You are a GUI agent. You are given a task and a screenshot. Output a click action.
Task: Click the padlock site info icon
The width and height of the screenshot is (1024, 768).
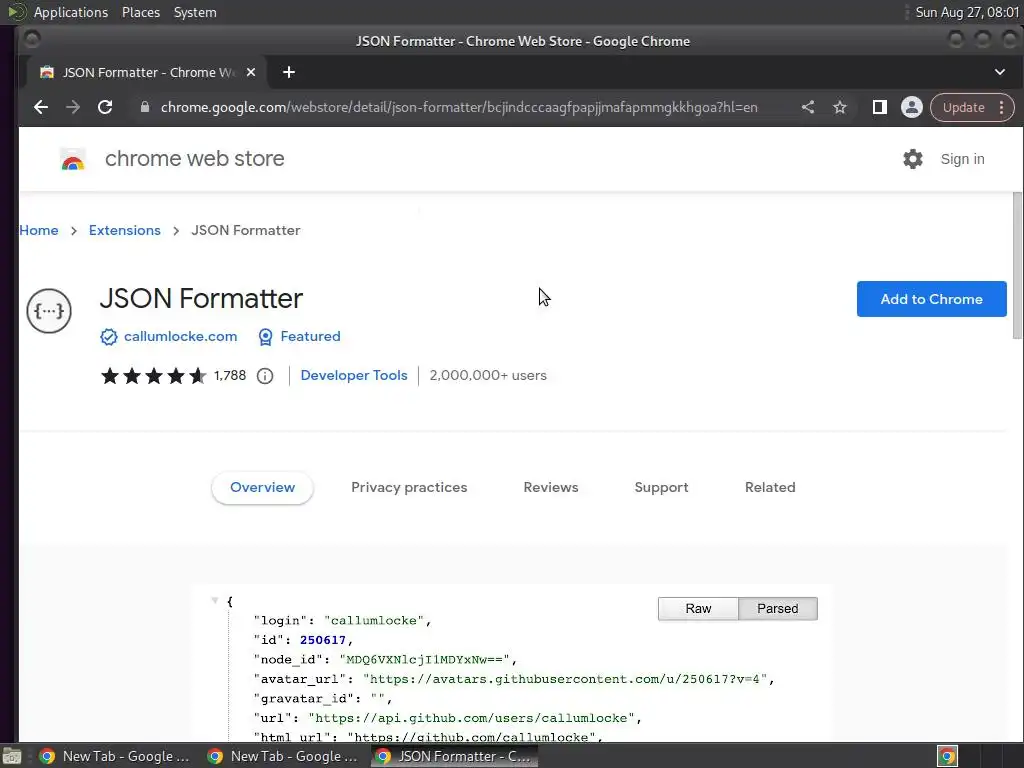coord(145,107)
